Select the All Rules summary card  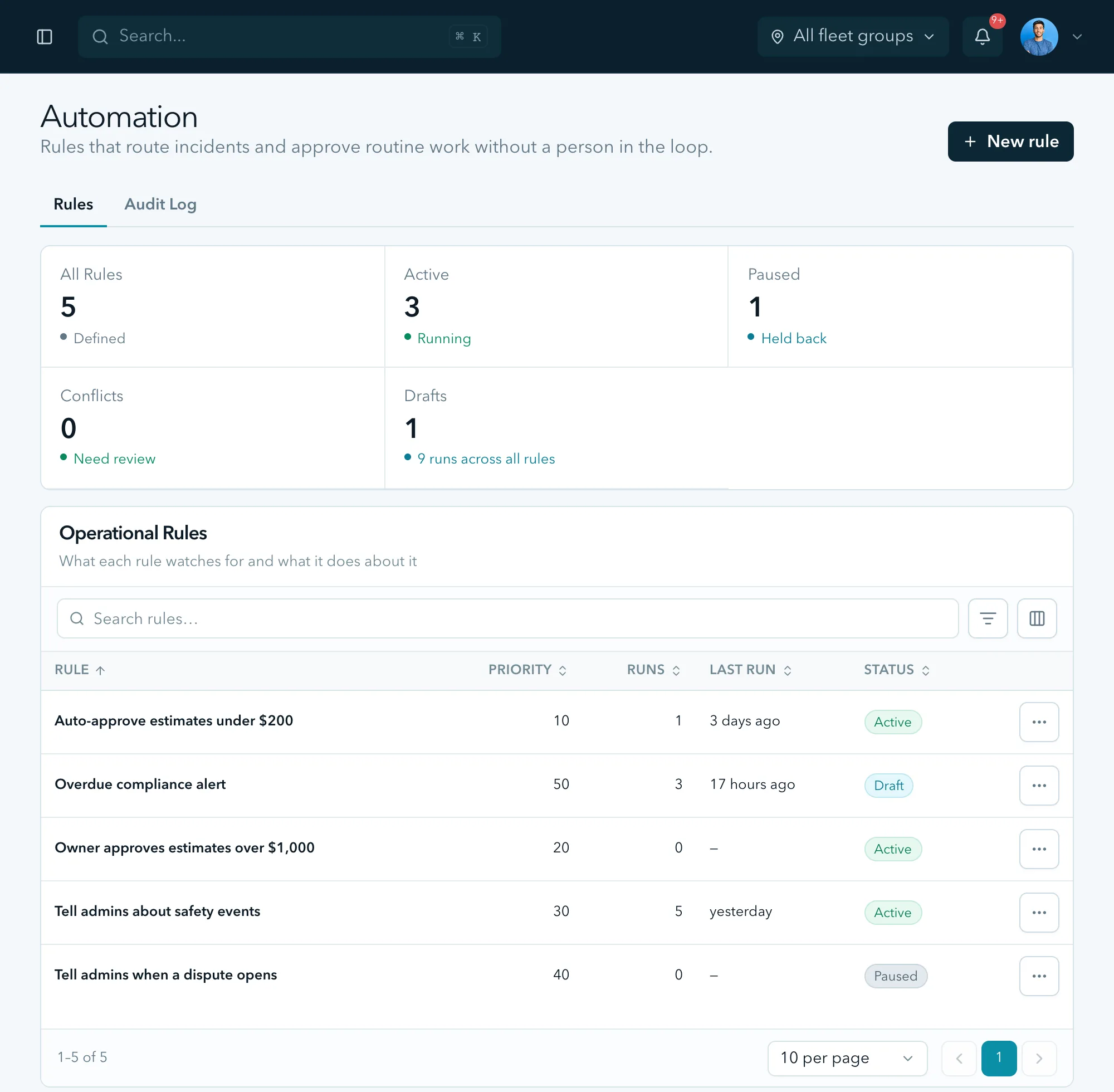point(213,306)
